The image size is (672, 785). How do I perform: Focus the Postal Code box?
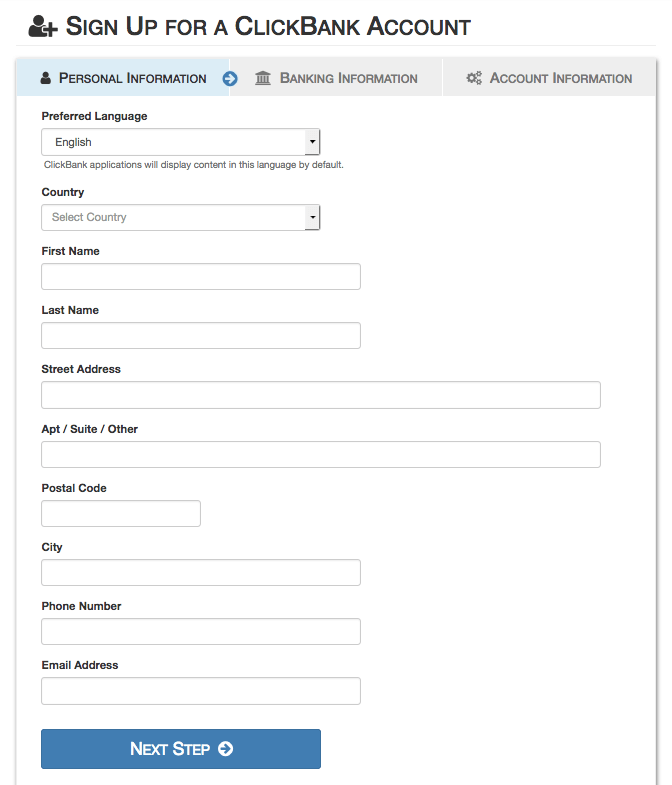click(120, 514)
